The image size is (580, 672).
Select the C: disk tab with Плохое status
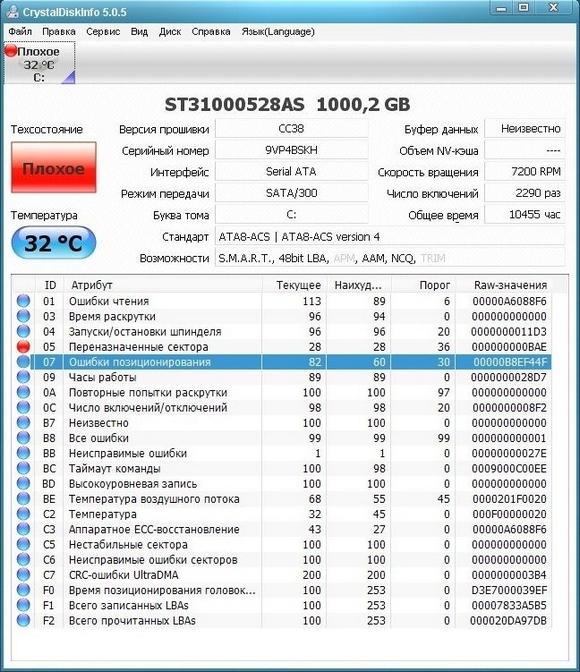click(39, 63)
